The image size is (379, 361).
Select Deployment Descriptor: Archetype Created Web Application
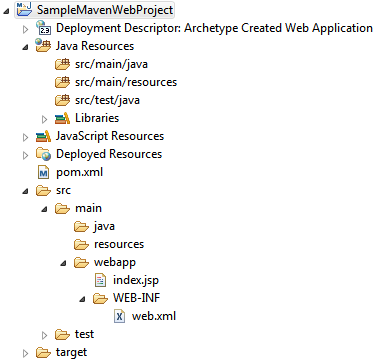[214, 28]
